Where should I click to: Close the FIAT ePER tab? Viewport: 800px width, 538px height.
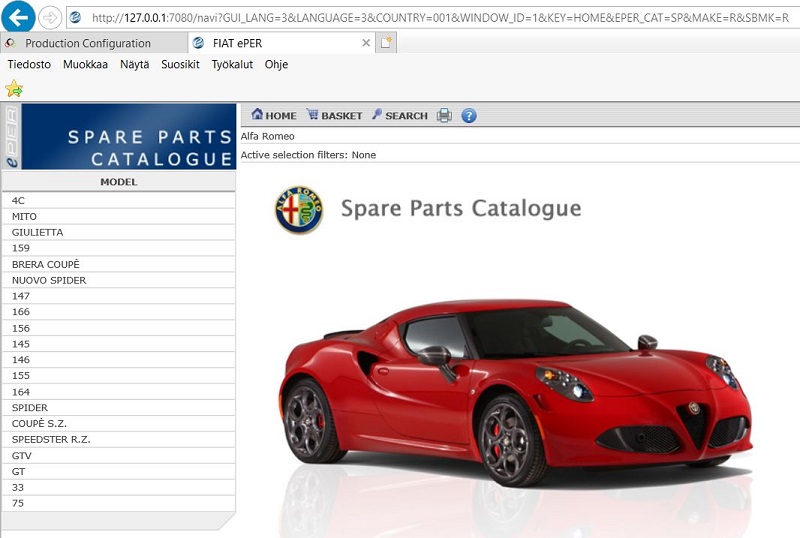(x=366, y=43)
